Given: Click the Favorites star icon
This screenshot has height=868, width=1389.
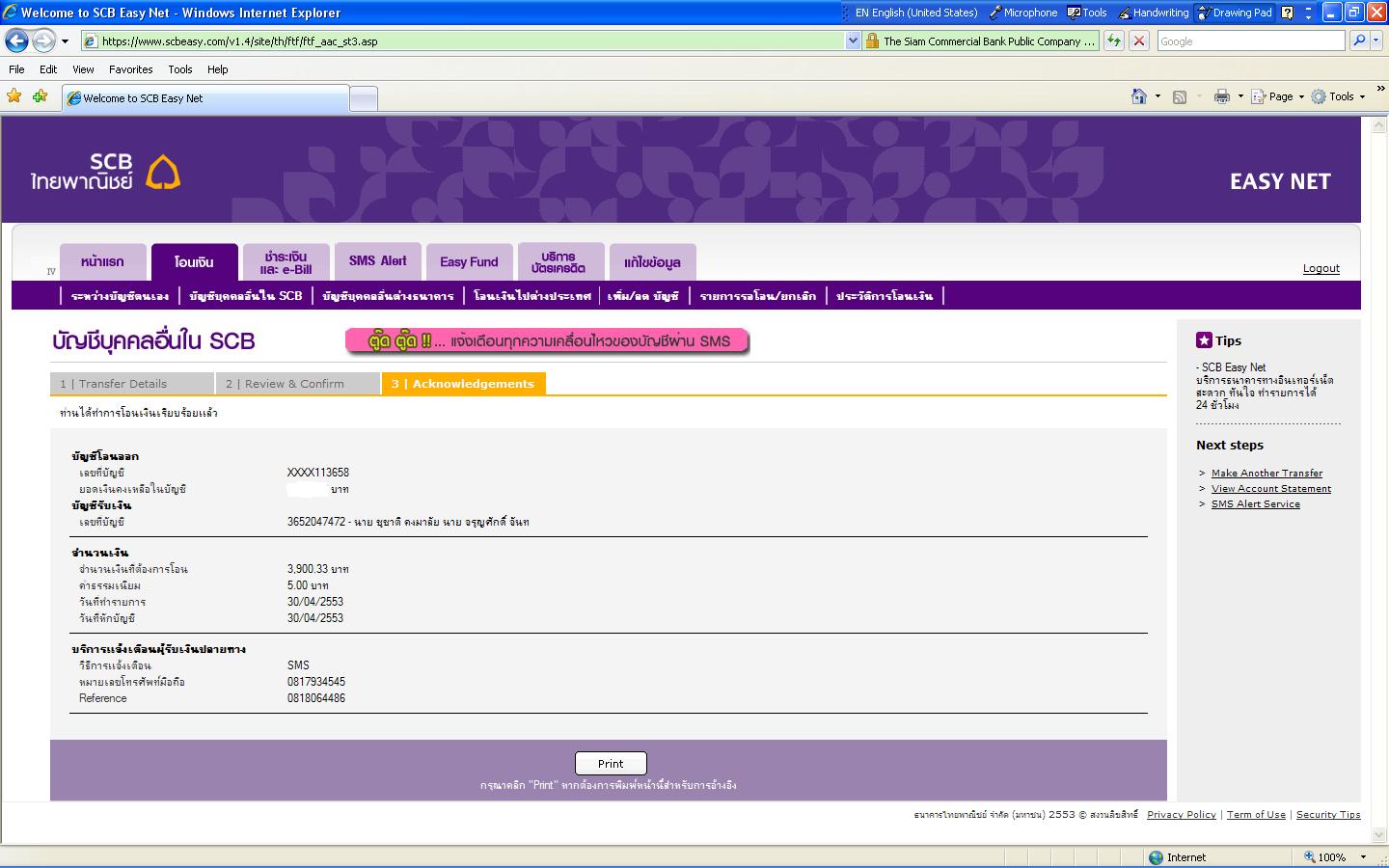Looking at the screenshot, I should [x=14, y=96].
